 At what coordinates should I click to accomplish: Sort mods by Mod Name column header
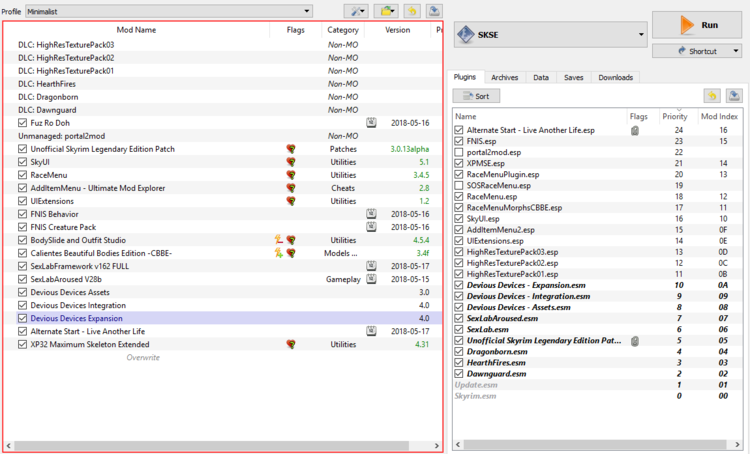pyautogui.click(x=136, y=30)
